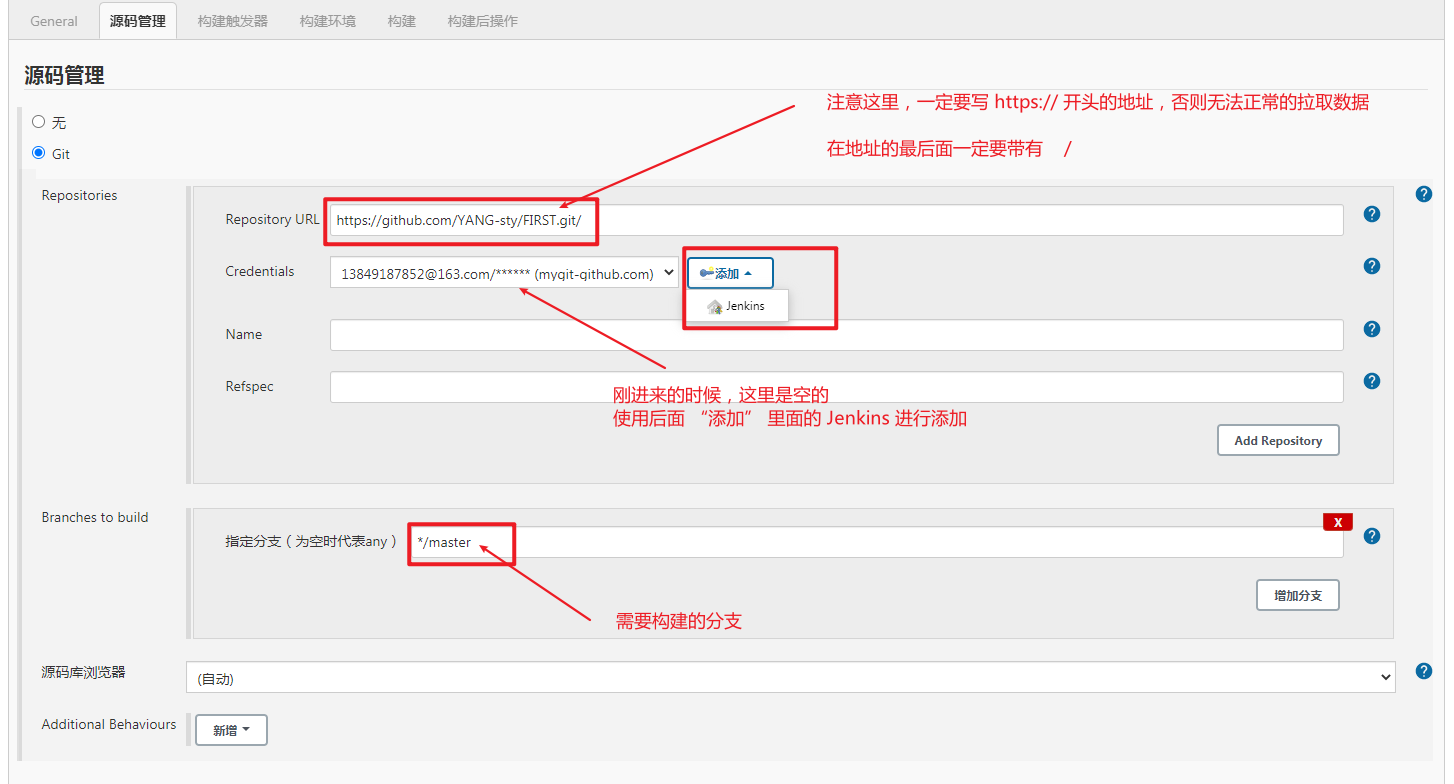Open the 源码库浏览器 (自动) dropdown
Image resolution: width=1454 pixels, height=784 pixels.
pos(790,677)
